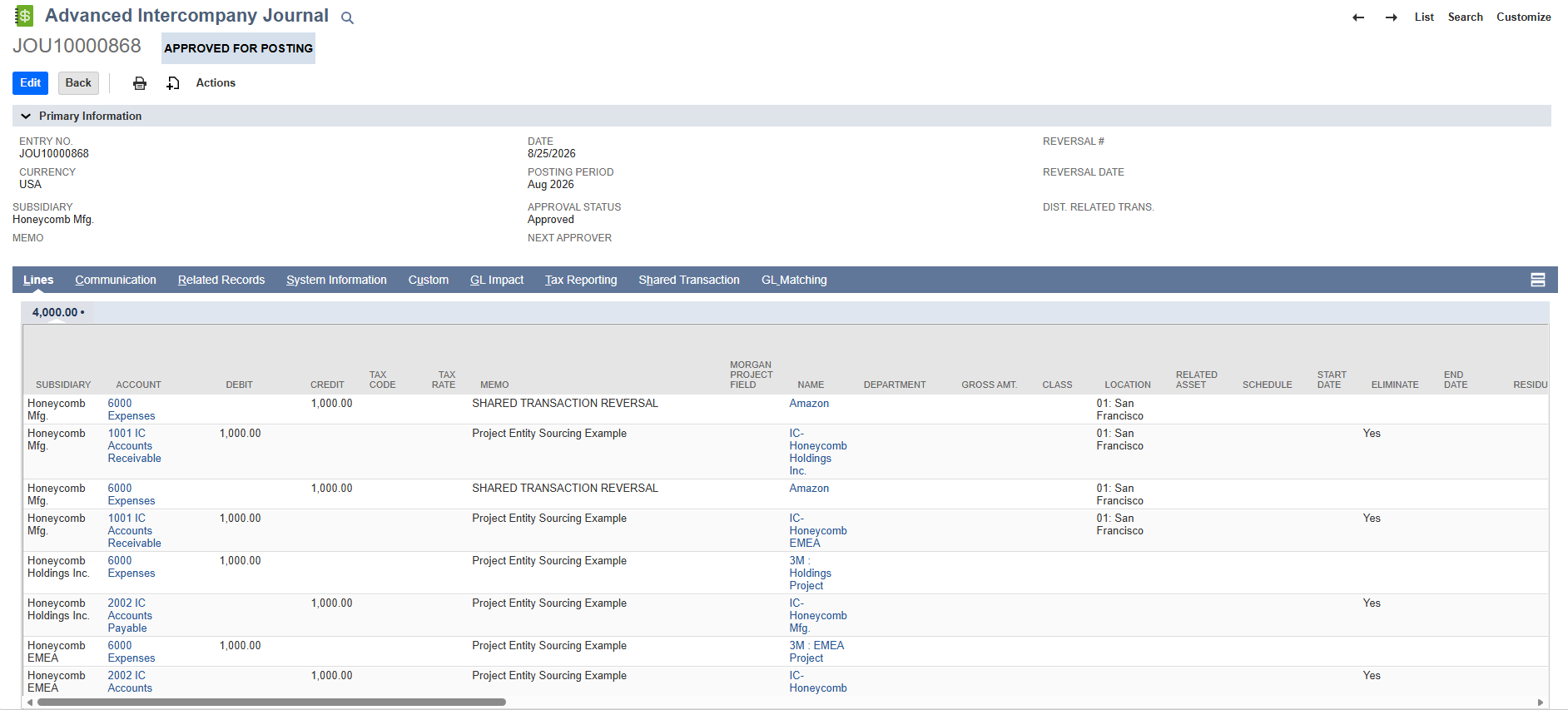The width and height of the screenshot is (1568, 710).
Task: Open the Actions menu
Action: tap(216, 83)
